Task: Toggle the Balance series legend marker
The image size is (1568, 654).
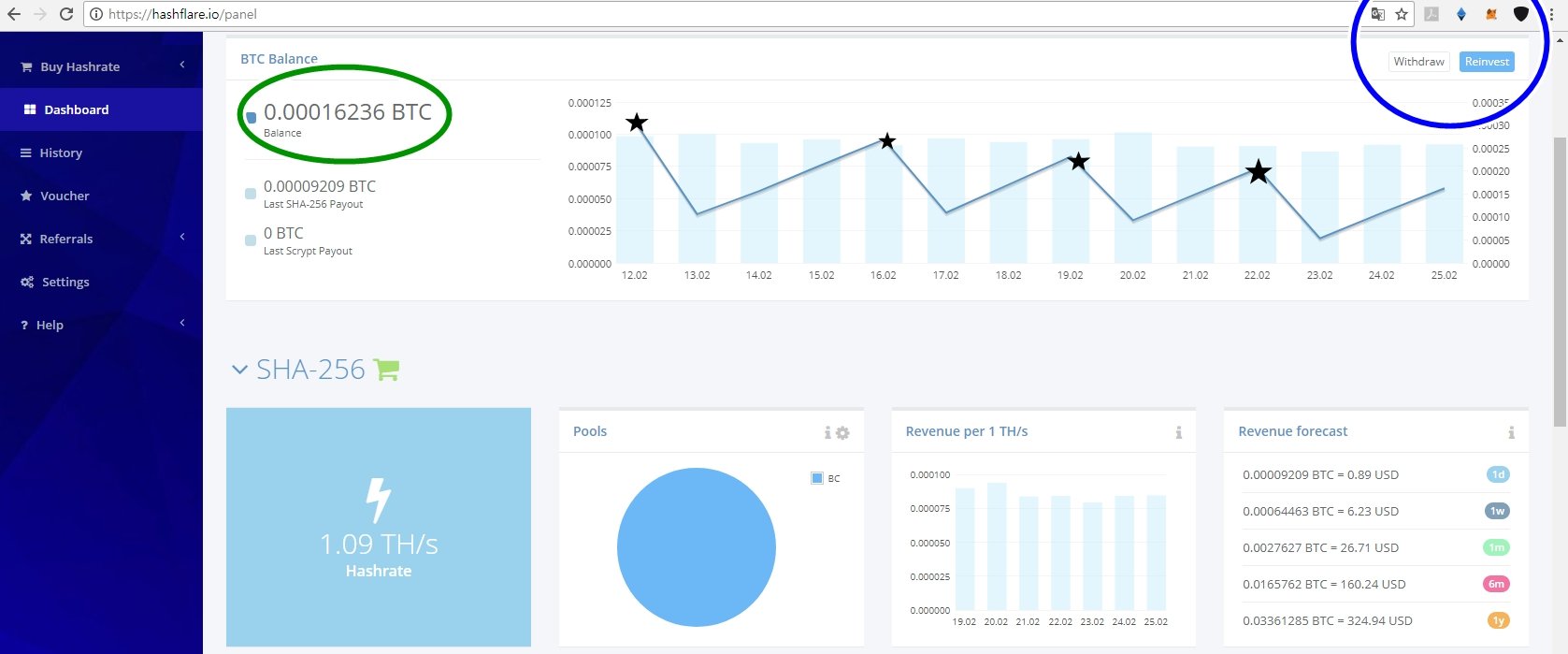Action: click(x=251, y=118)
